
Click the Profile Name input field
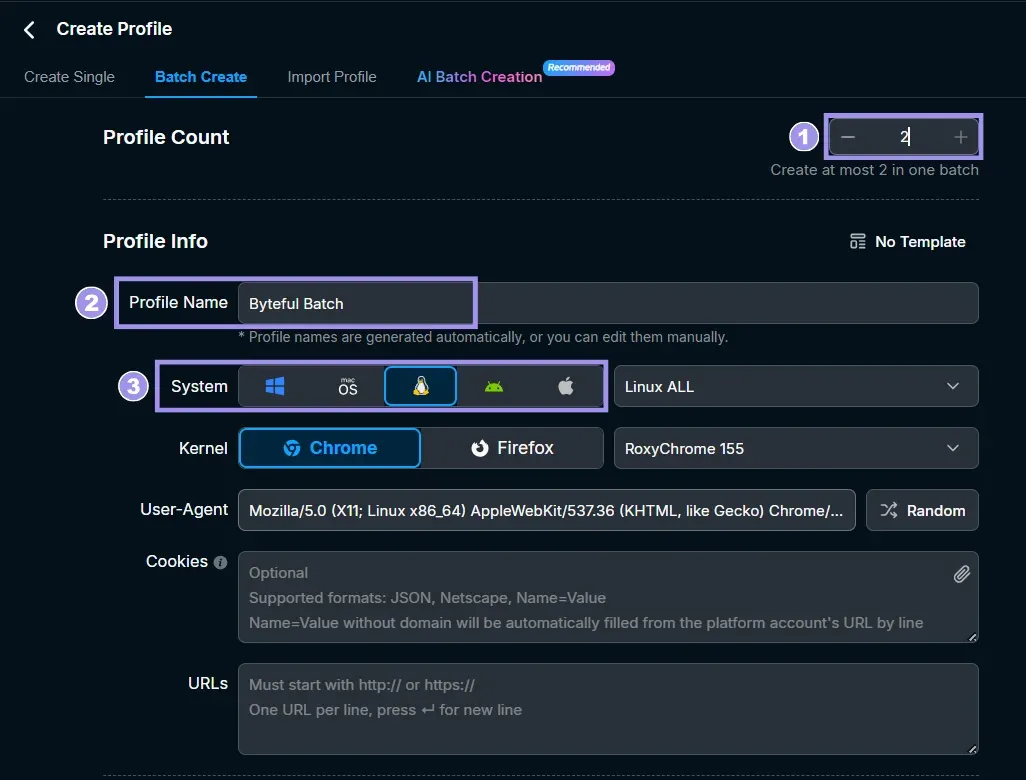pos(608,303)
